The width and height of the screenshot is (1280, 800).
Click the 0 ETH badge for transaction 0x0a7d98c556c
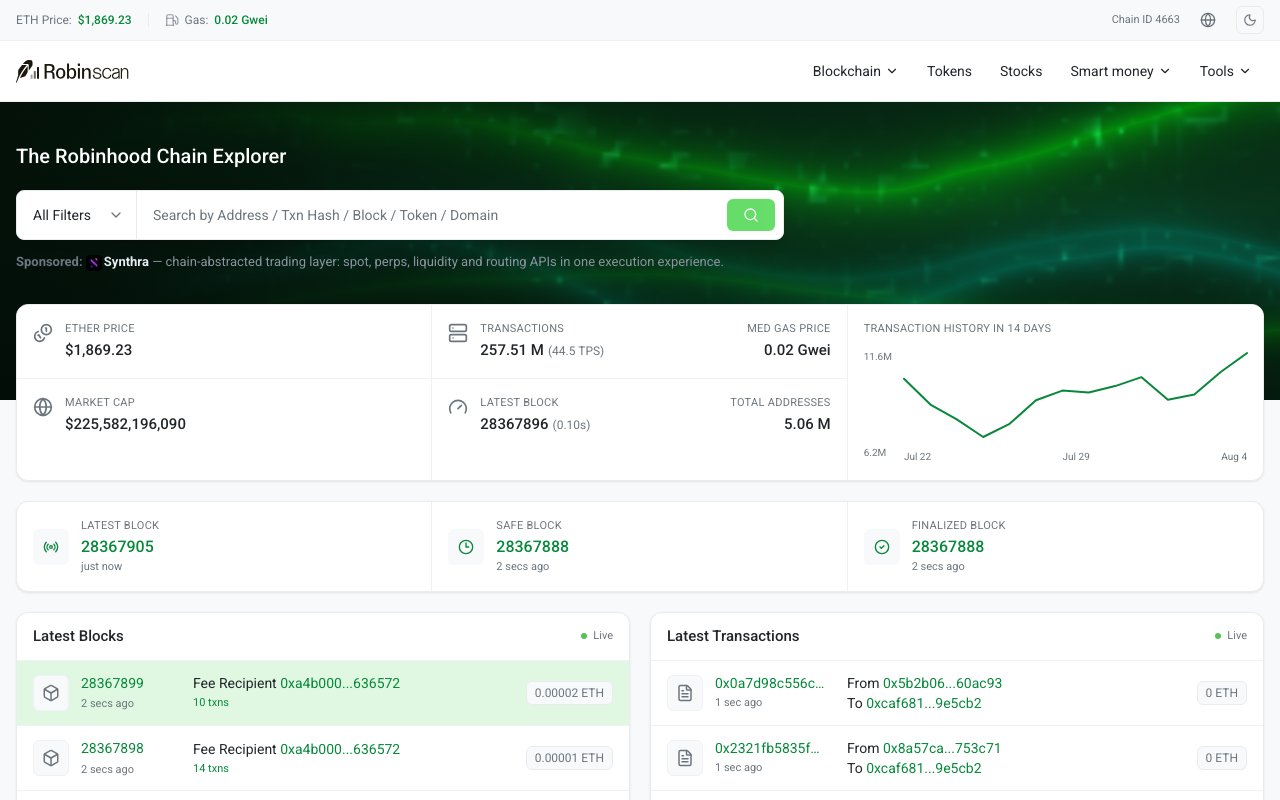pyautogui.click(x=1222, y=693)
